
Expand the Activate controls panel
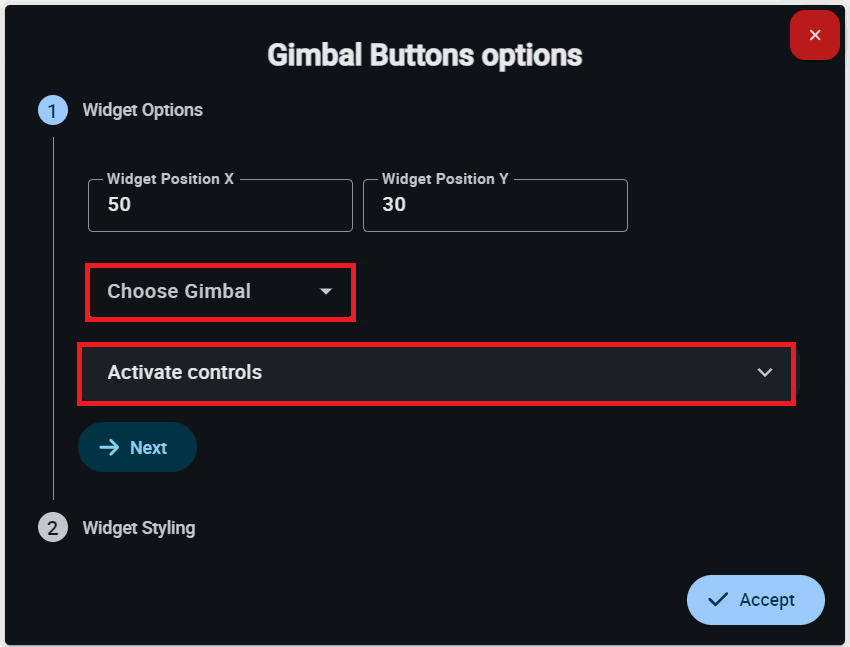(x=436, y=373)
